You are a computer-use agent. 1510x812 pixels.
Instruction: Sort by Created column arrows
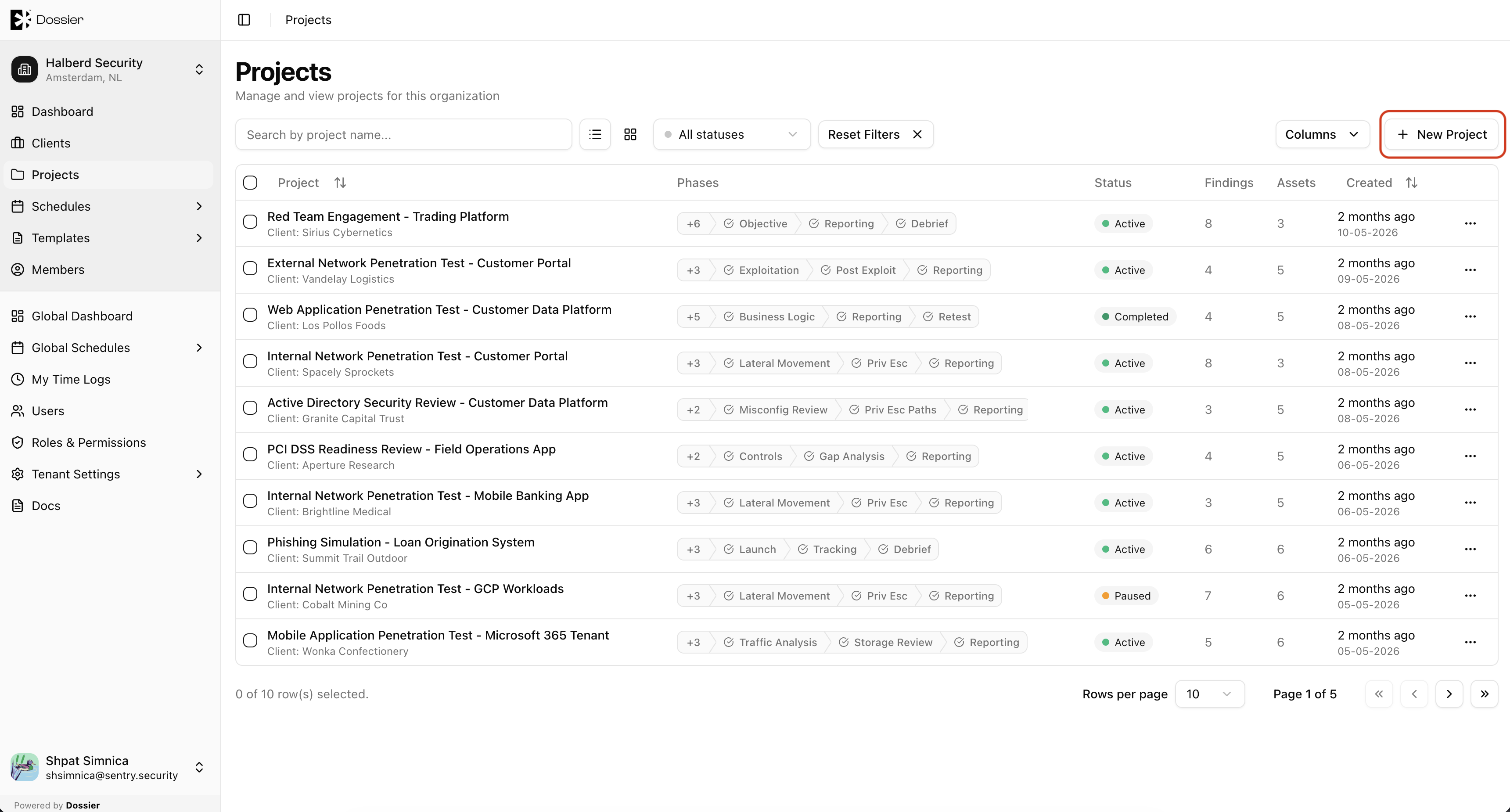pyautogui.click(x=1412, y=183)
